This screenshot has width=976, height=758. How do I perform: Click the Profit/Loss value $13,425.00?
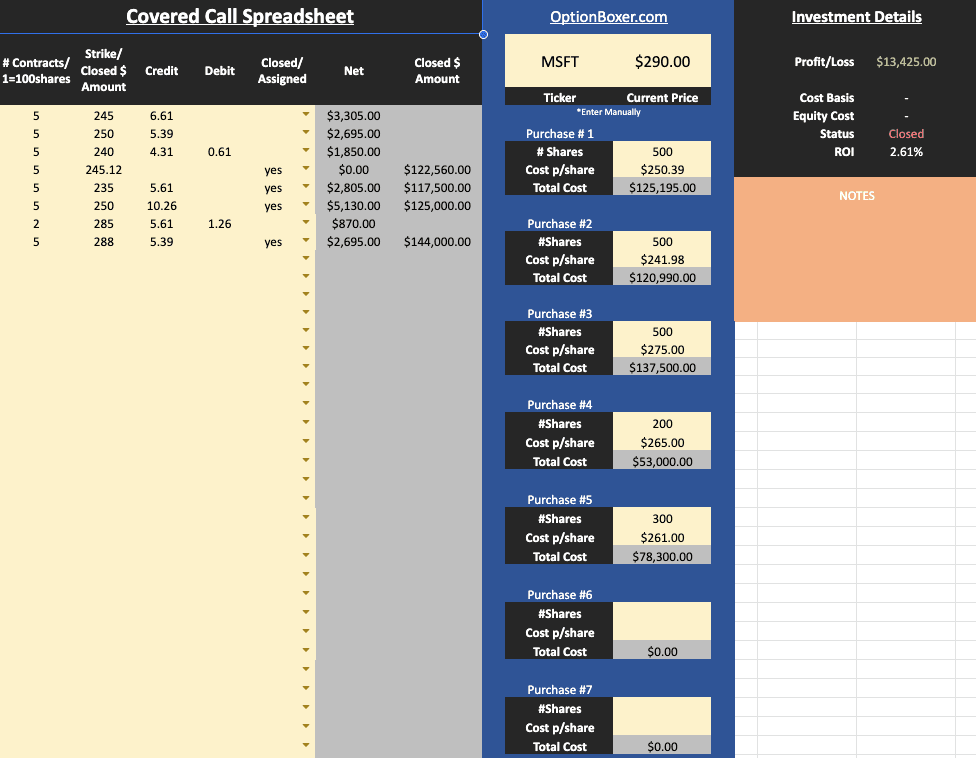(x=906, y=61)
